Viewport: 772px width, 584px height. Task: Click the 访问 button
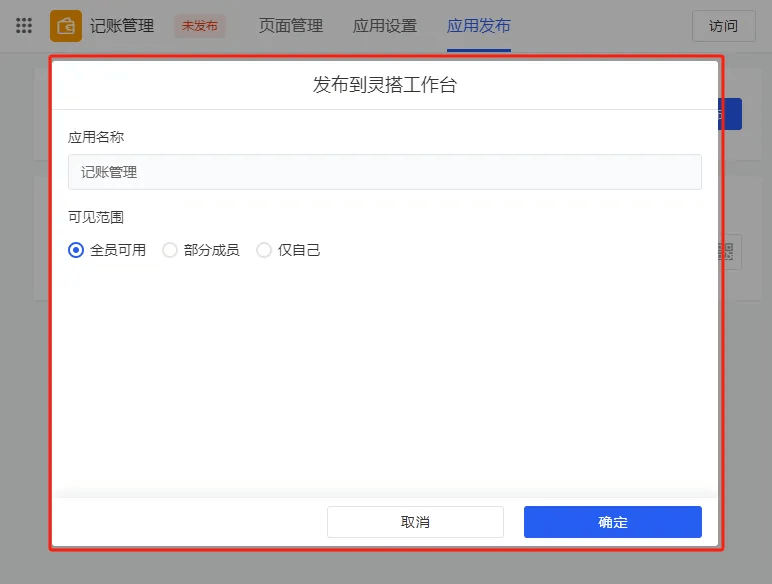723,26
